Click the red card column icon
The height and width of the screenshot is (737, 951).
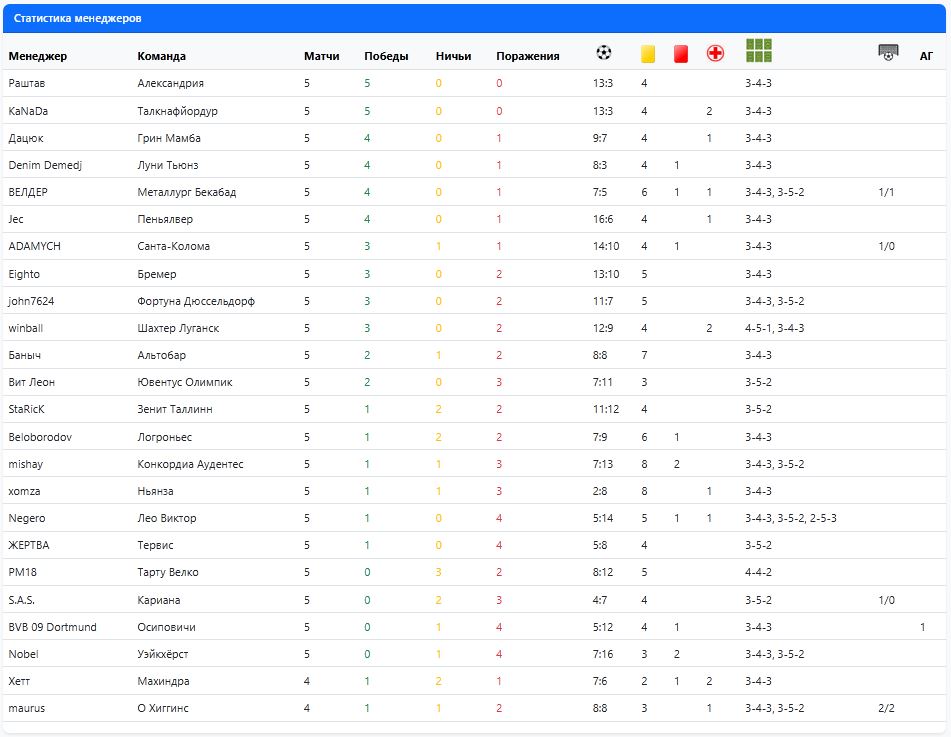(x=681, y=54)
